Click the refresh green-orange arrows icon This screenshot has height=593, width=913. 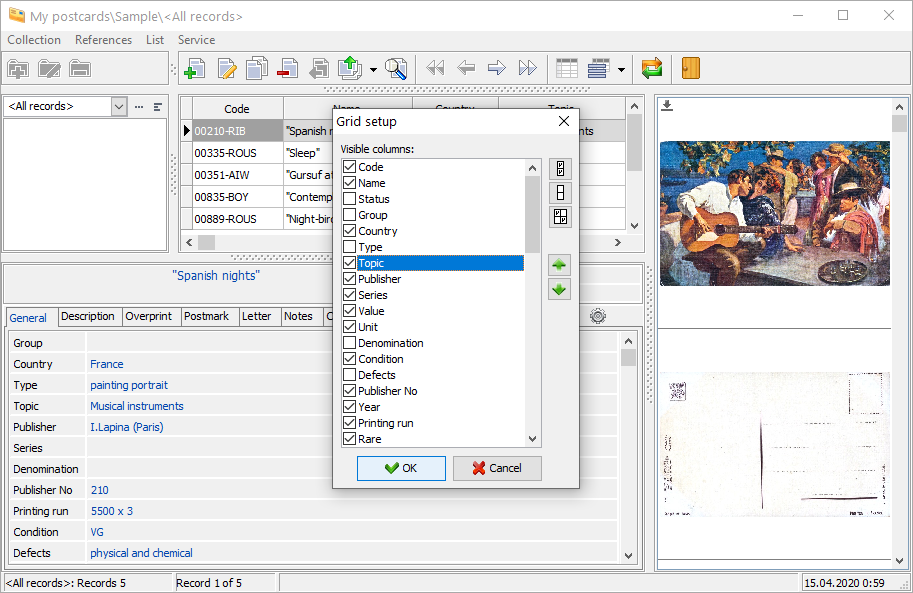click(x=652, y=68)
